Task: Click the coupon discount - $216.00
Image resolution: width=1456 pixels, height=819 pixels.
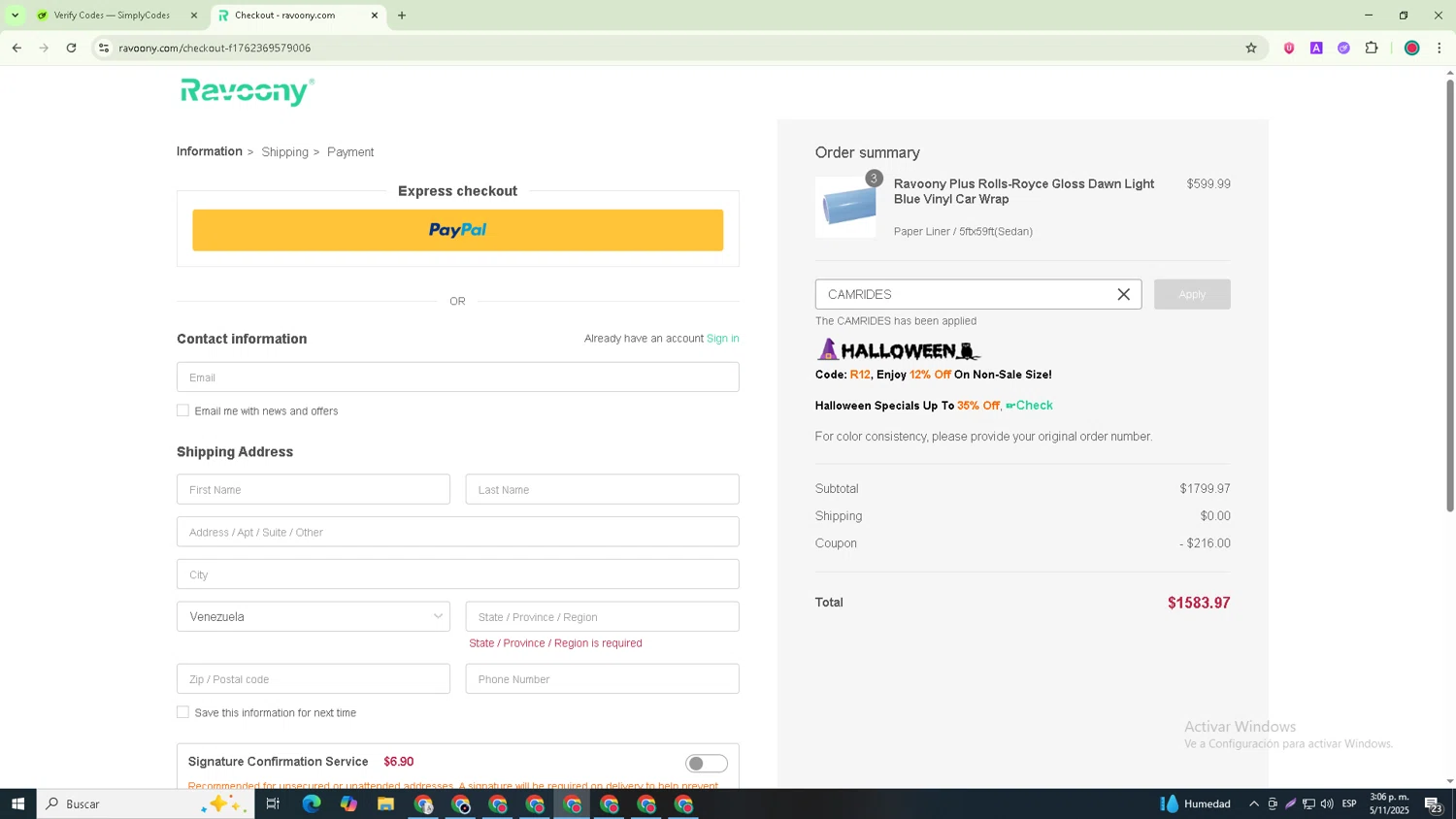Action: click(1205, 543)
